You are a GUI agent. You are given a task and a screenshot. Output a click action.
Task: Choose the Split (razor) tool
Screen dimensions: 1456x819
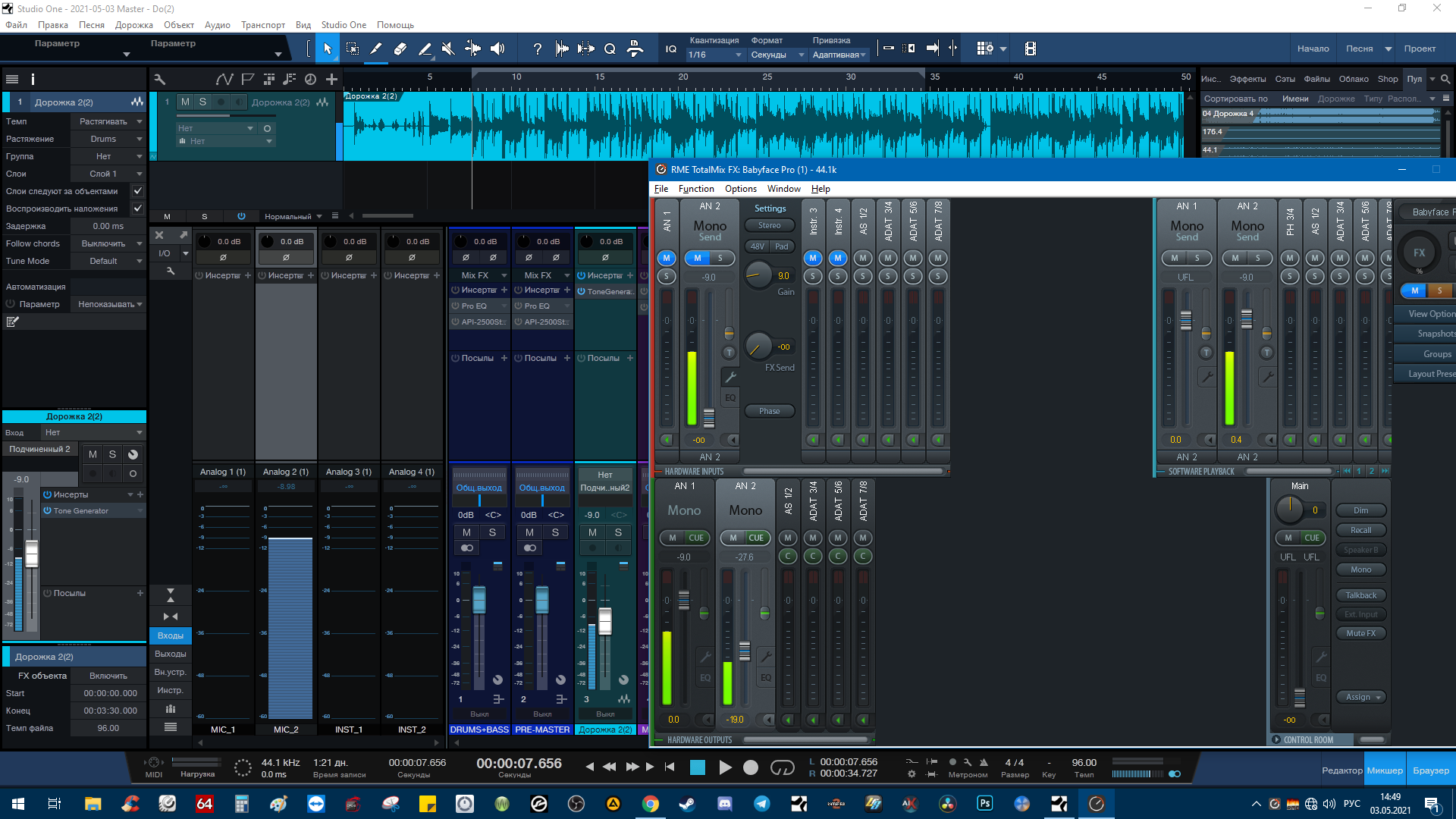[376, 49]
